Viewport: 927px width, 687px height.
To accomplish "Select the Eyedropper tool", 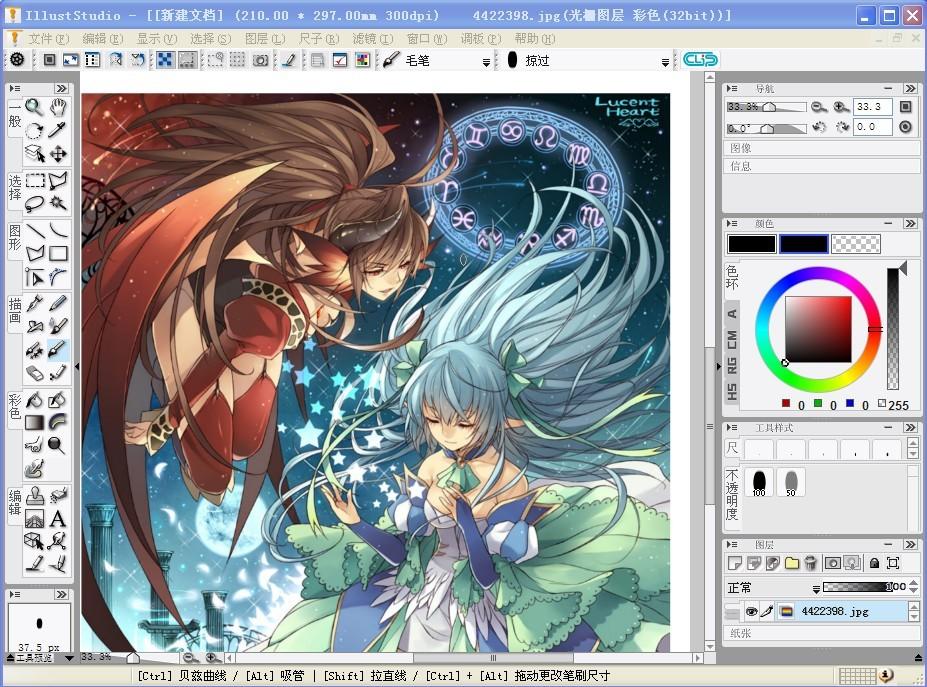I will 57,128.
